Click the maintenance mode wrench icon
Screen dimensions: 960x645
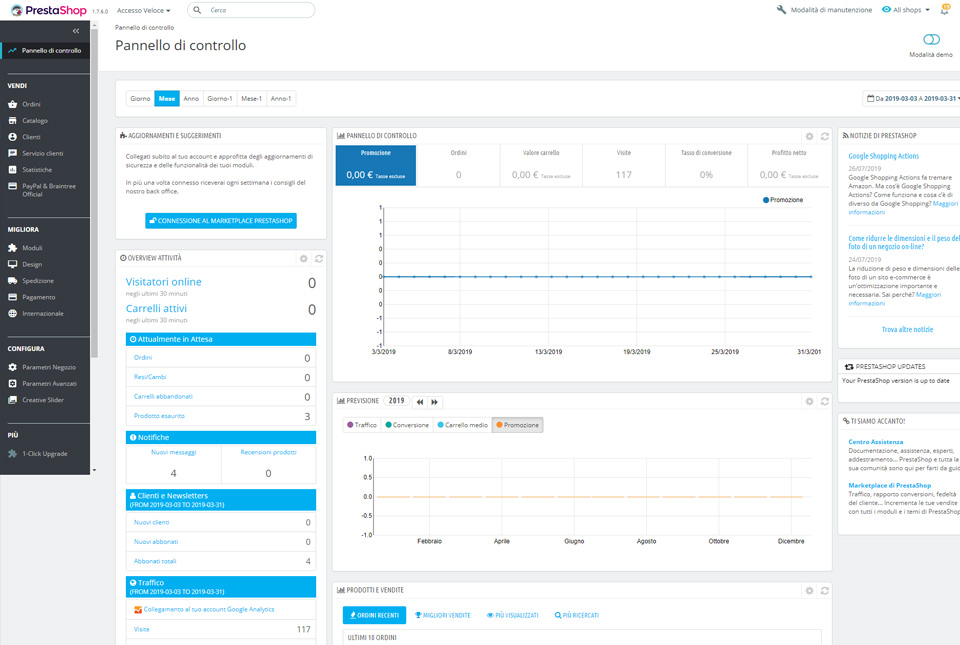[x=781, y=10]
